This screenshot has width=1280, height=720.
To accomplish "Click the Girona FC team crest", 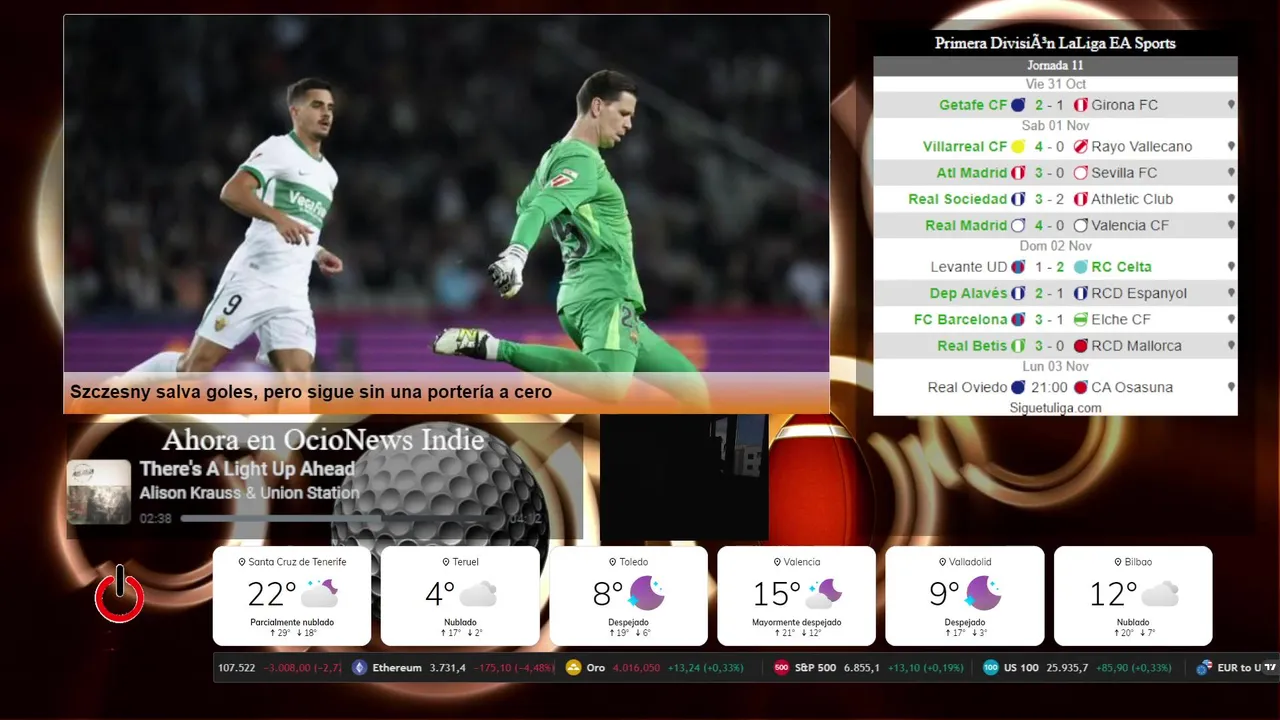I will (x=1080, y=105).
